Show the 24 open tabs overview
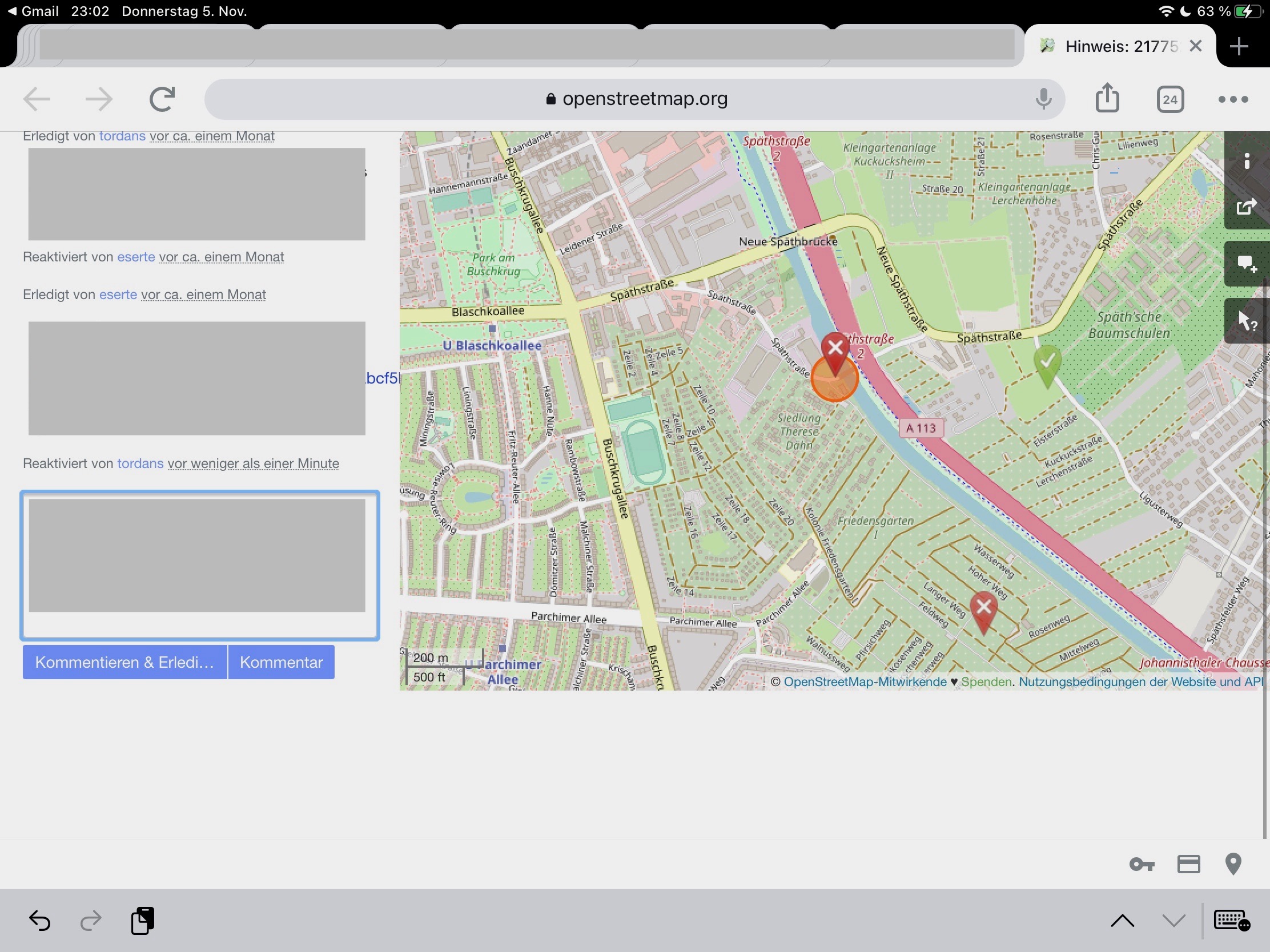The image size is (1270, 952). click(x=1169, y=99)
